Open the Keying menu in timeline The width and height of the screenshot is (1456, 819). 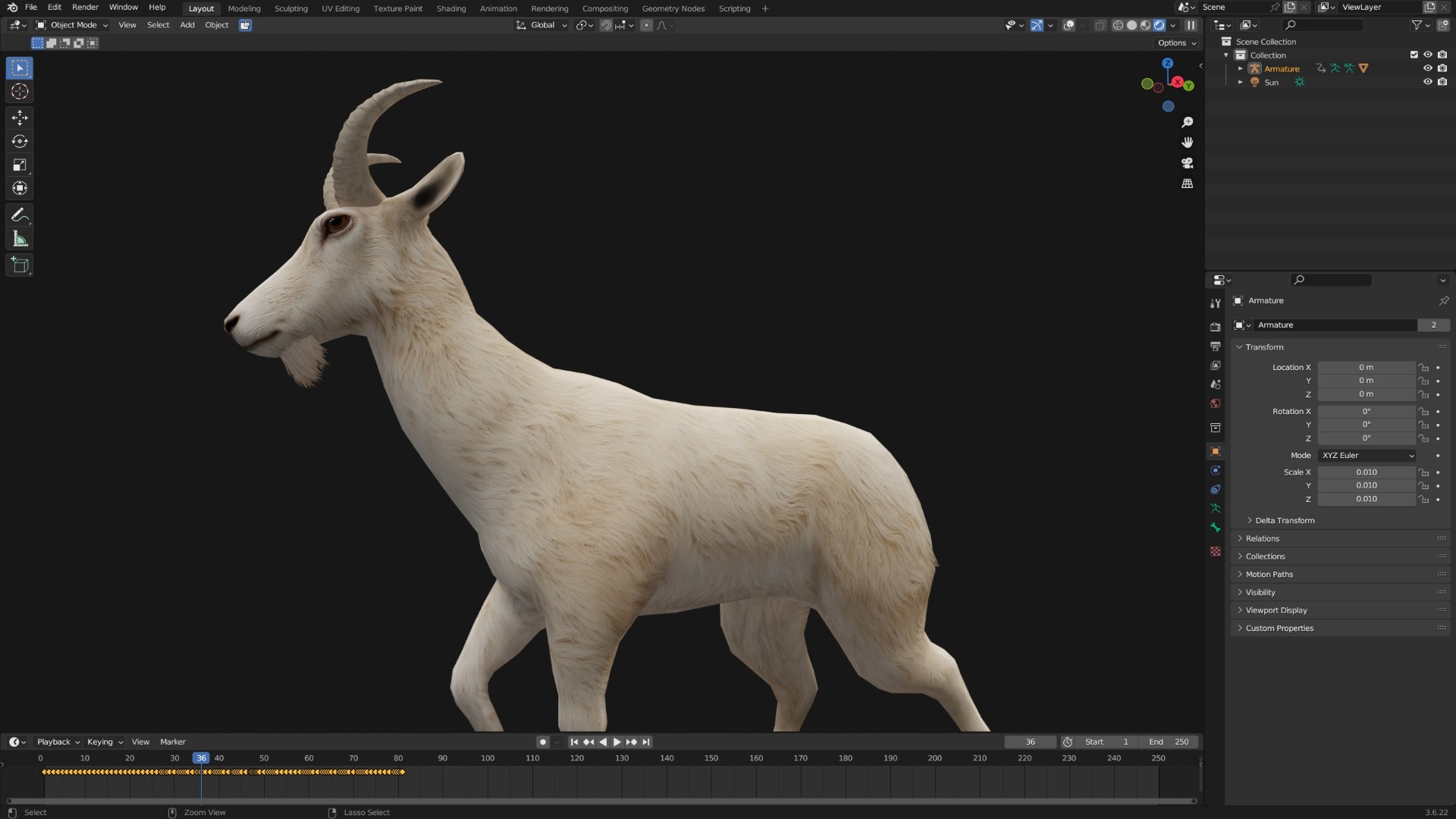point(105,742)
